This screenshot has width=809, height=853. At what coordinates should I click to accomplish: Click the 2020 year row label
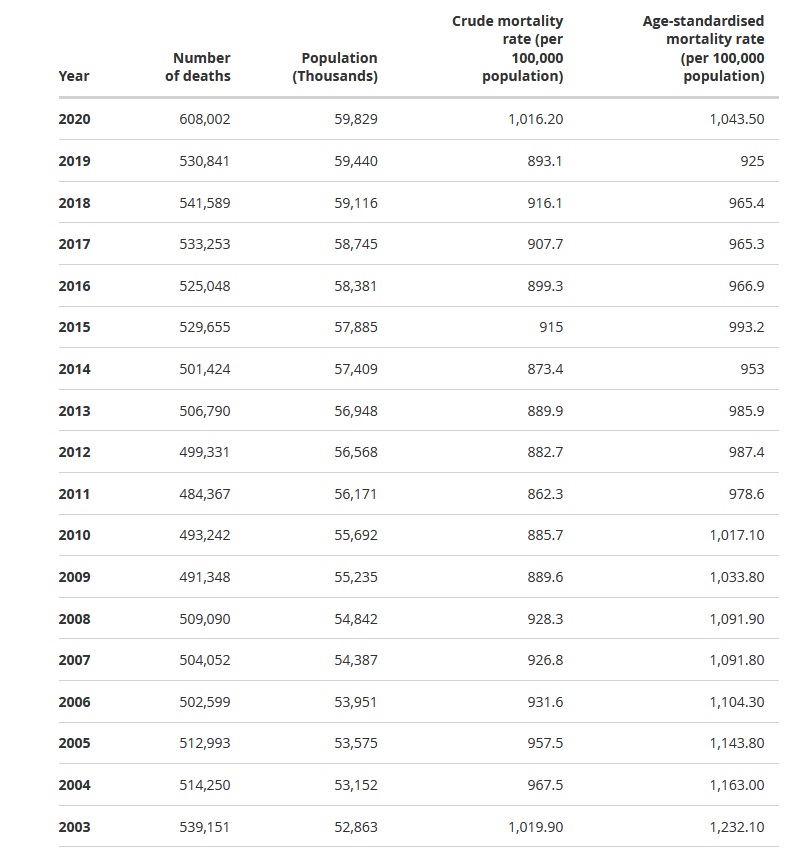click(74, 119)
